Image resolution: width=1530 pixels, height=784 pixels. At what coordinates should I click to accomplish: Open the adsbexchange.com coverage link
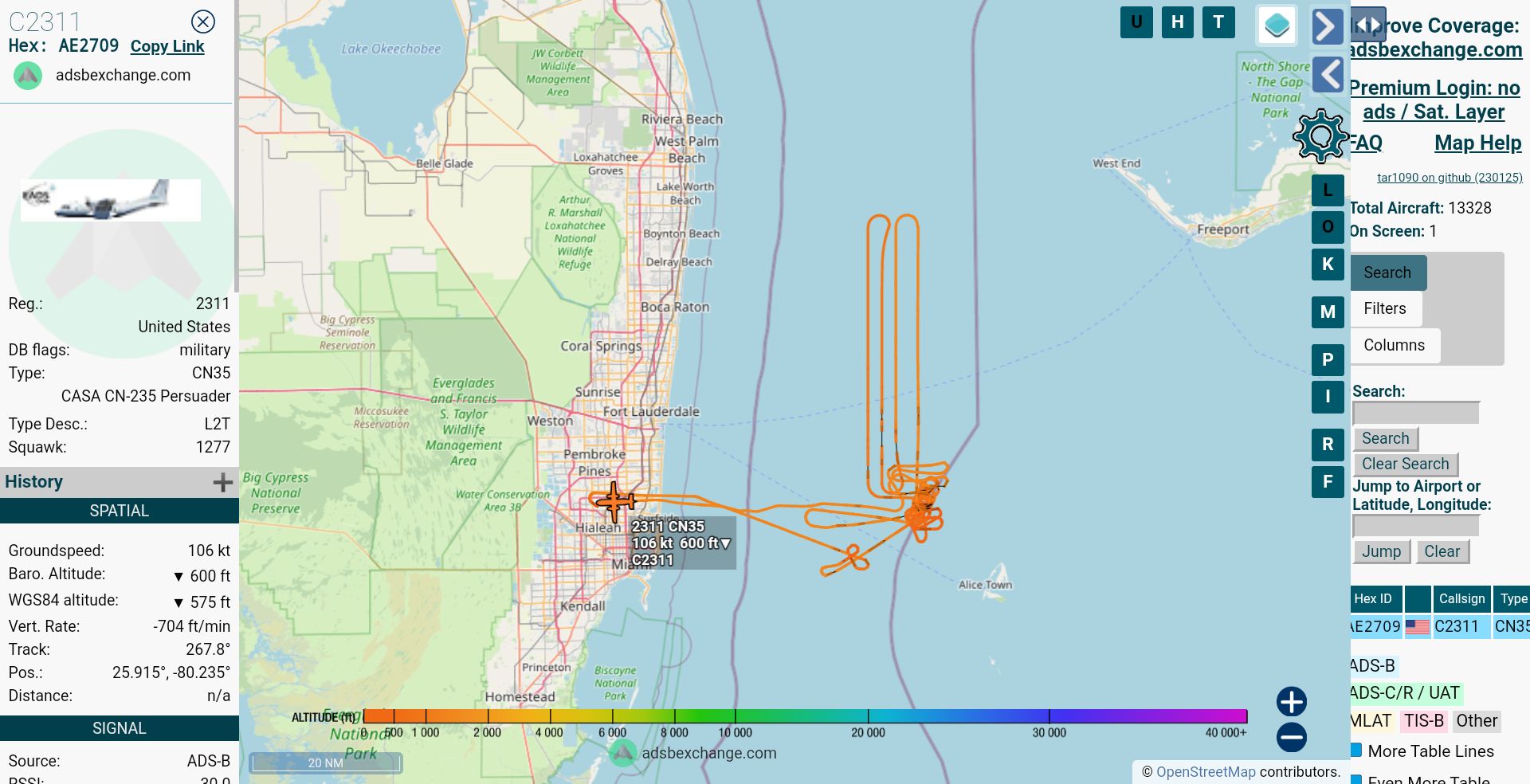1436,50
